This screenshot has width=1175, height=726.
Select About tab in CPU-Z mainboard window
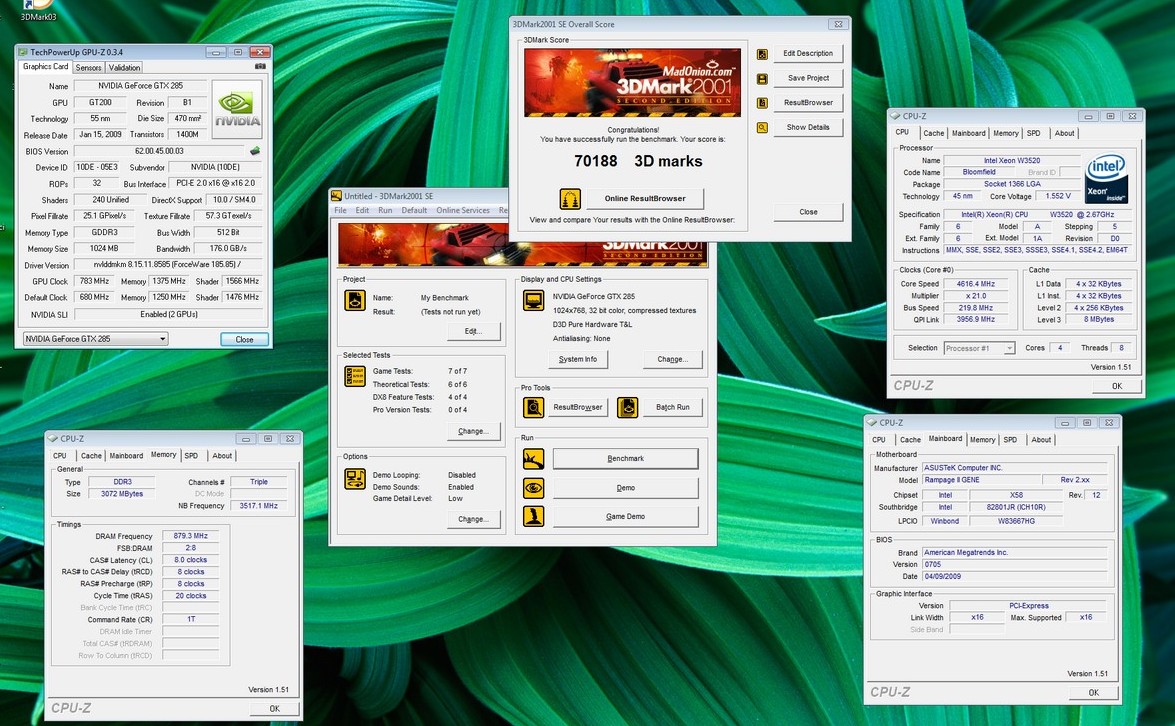[1041, 440]
